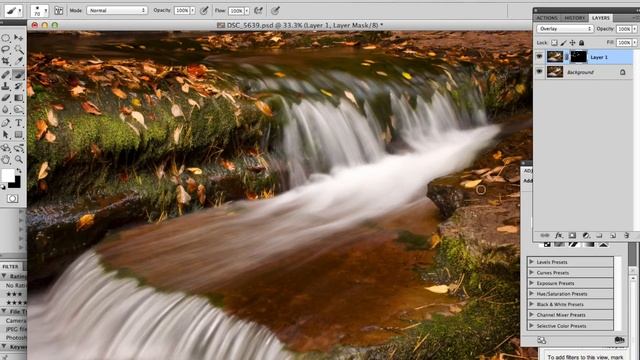Expand Selective Color Presets
This screenshot has height=360, width=640.
pos(531,326)
